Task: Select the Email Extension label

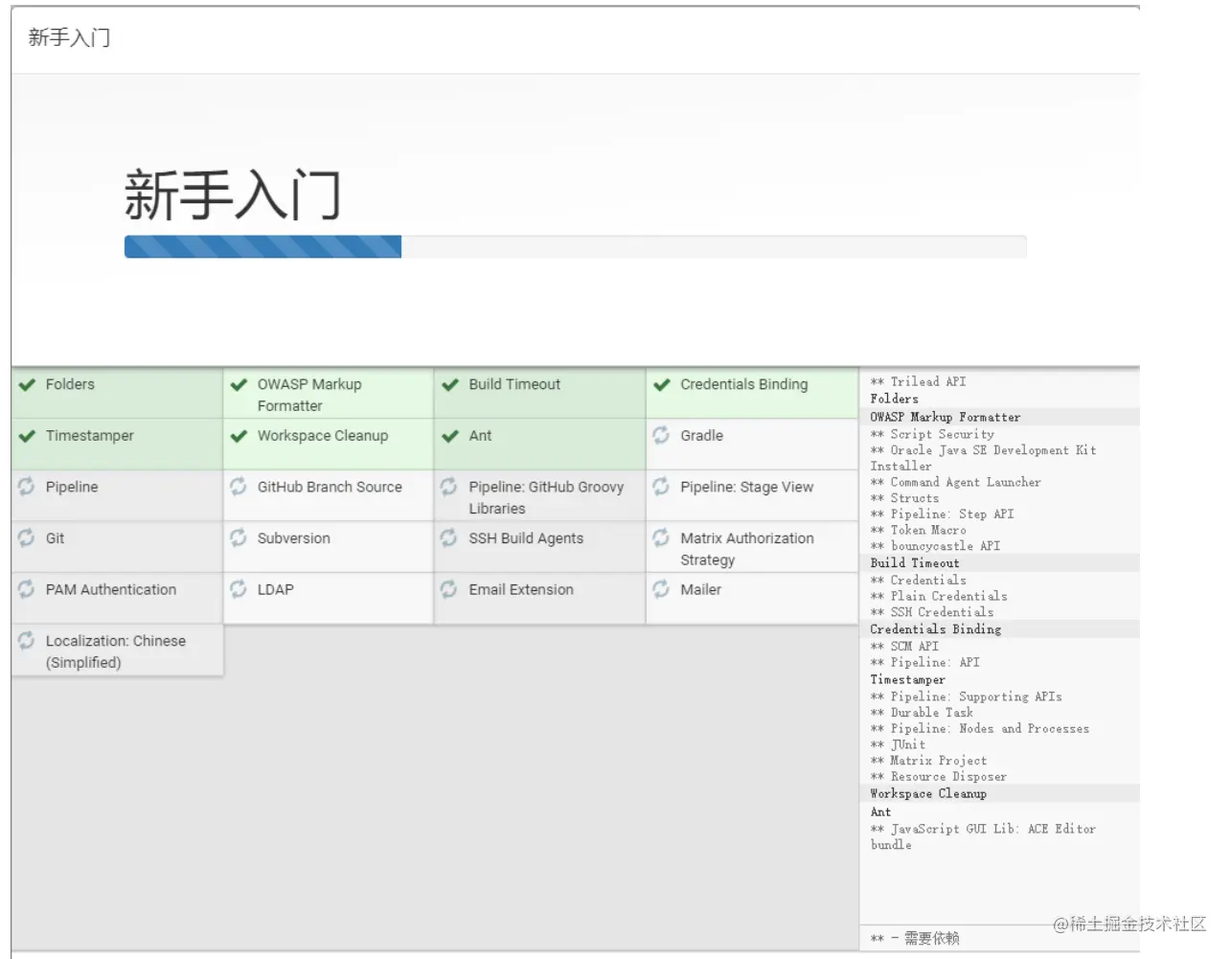Action: (x=521, y=589)
